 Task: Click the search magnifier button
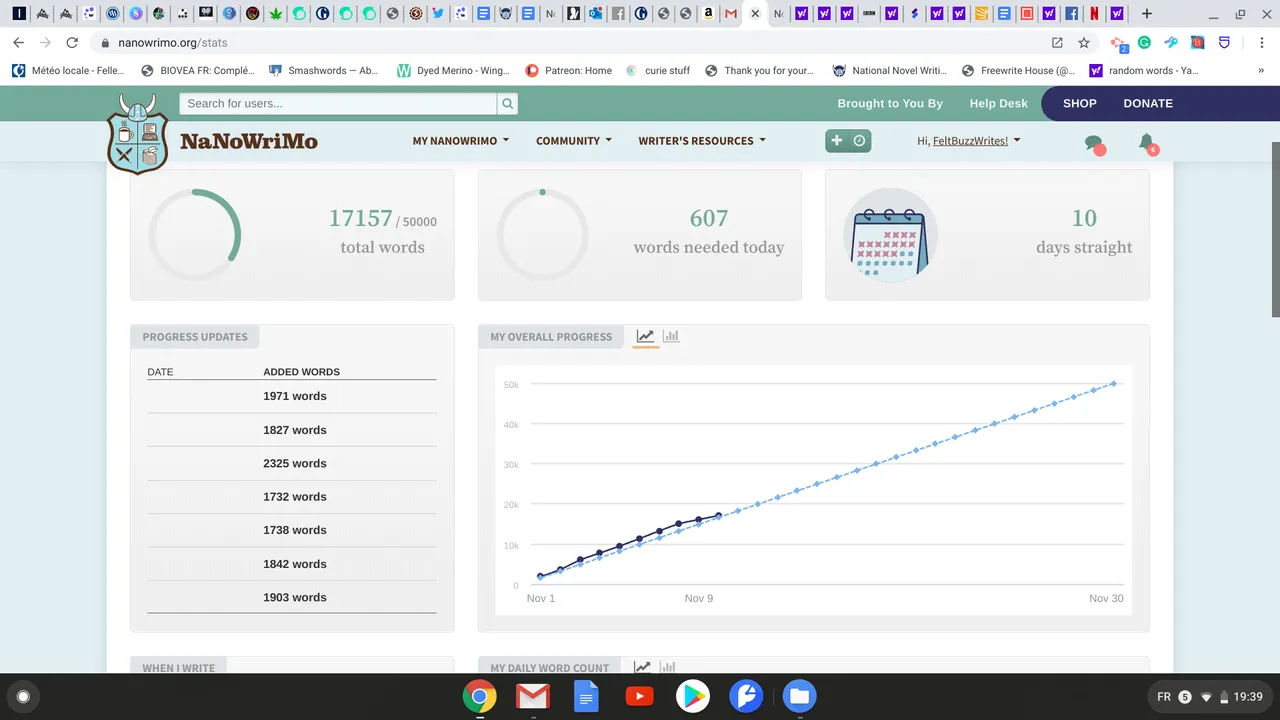click(x=508, y=103)
